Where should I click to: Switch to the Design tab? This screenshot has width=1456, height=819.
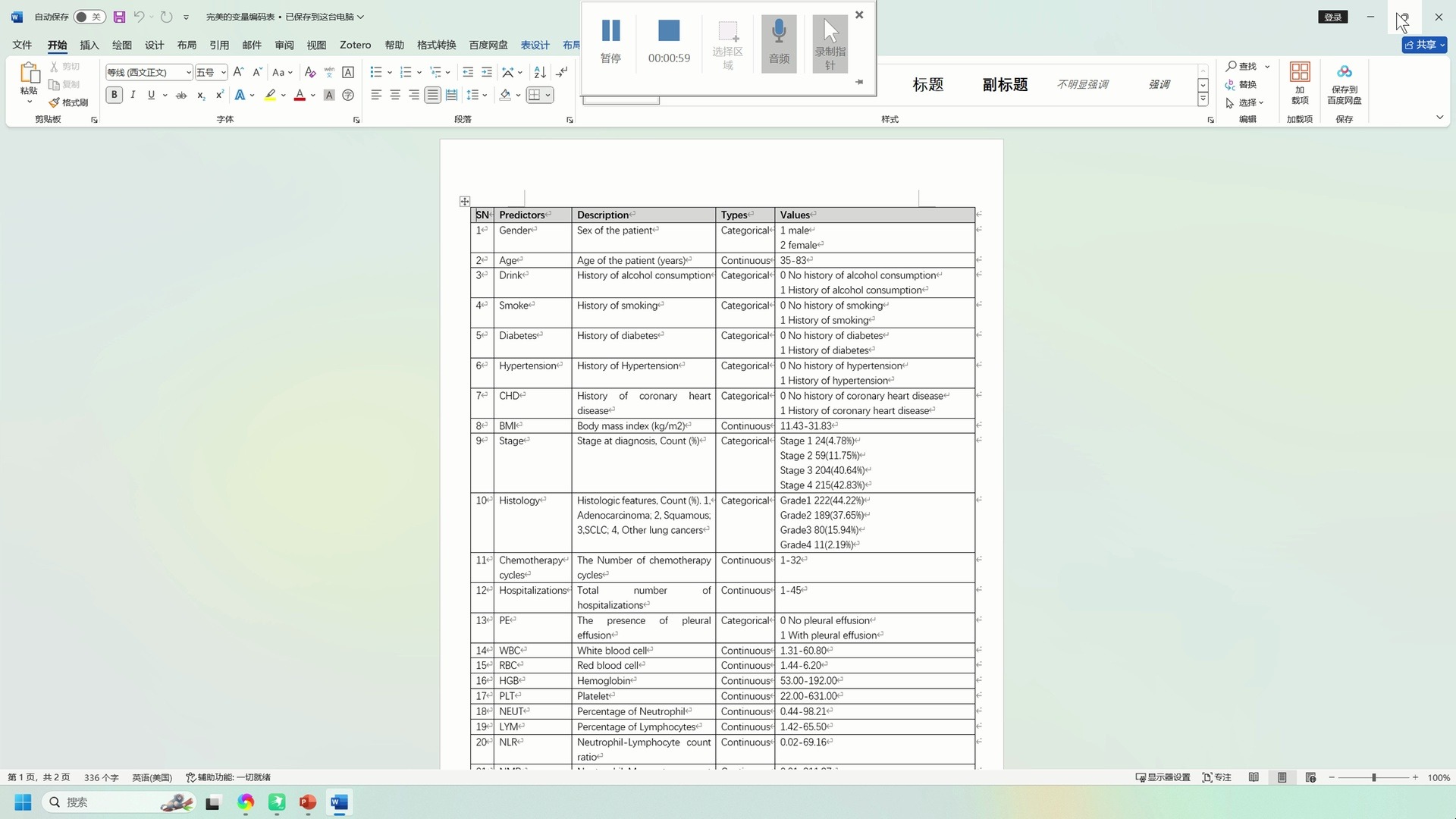pyautogui.click(x=154, y=45)
